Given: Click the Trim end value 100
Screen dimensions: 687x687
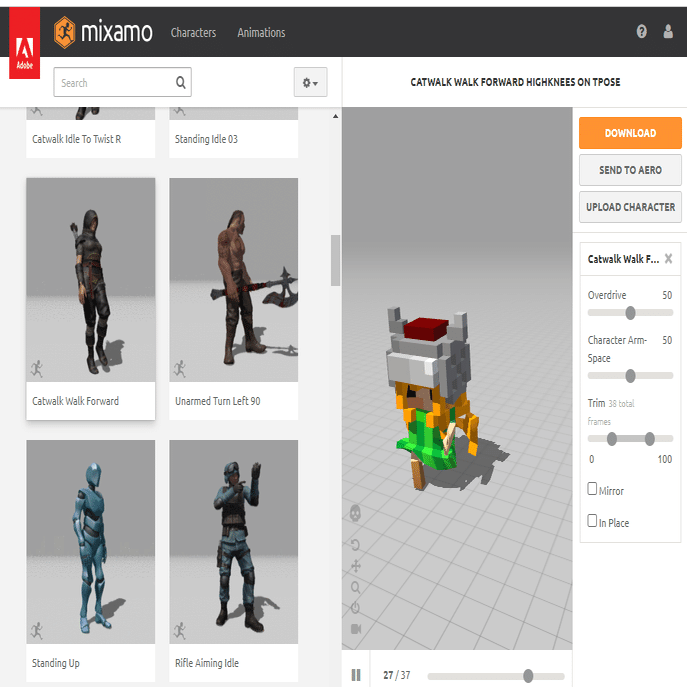Looking at the screenshot, I should click(664, 459).
